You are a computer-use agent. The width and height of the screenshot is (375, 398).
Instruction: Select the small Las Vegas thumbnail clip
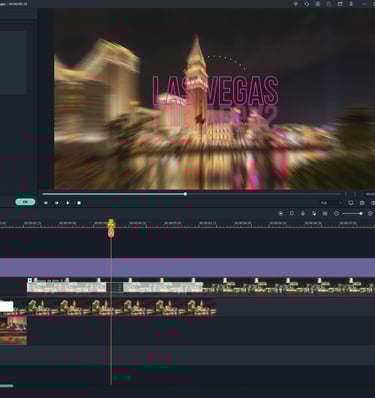tap(13, 330)
